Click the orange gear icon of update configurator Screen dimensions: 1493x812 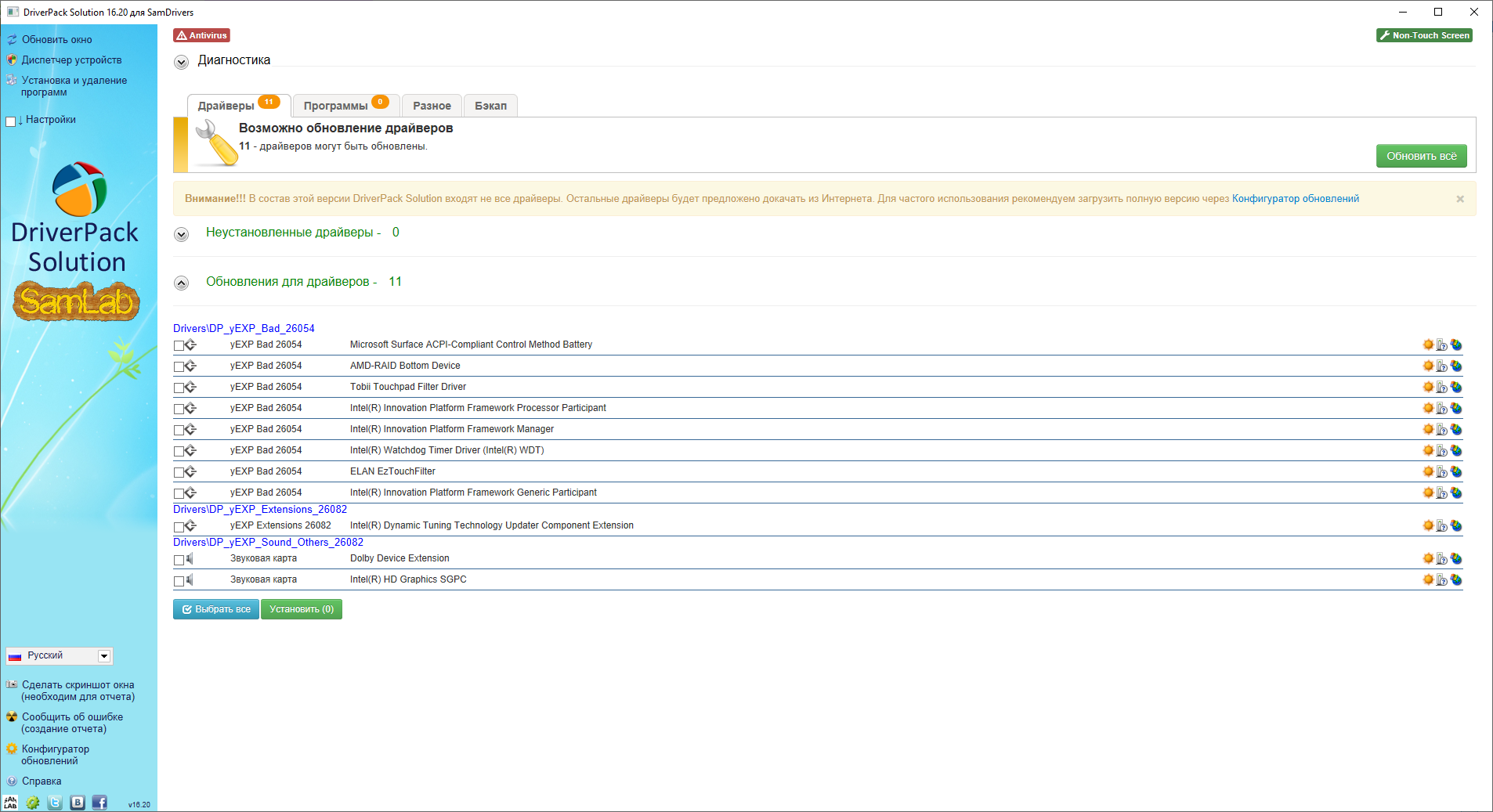click(12, 749)
